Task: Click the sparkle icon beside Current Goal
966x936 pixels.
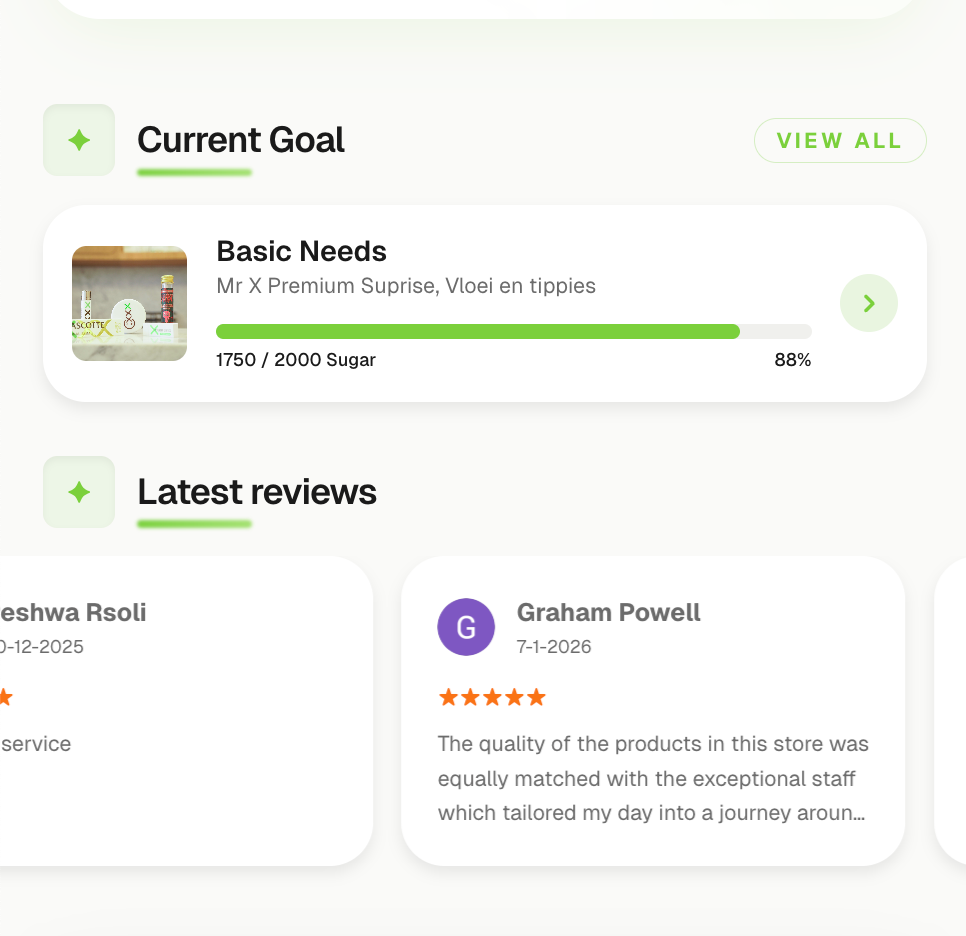Action: 79,140
